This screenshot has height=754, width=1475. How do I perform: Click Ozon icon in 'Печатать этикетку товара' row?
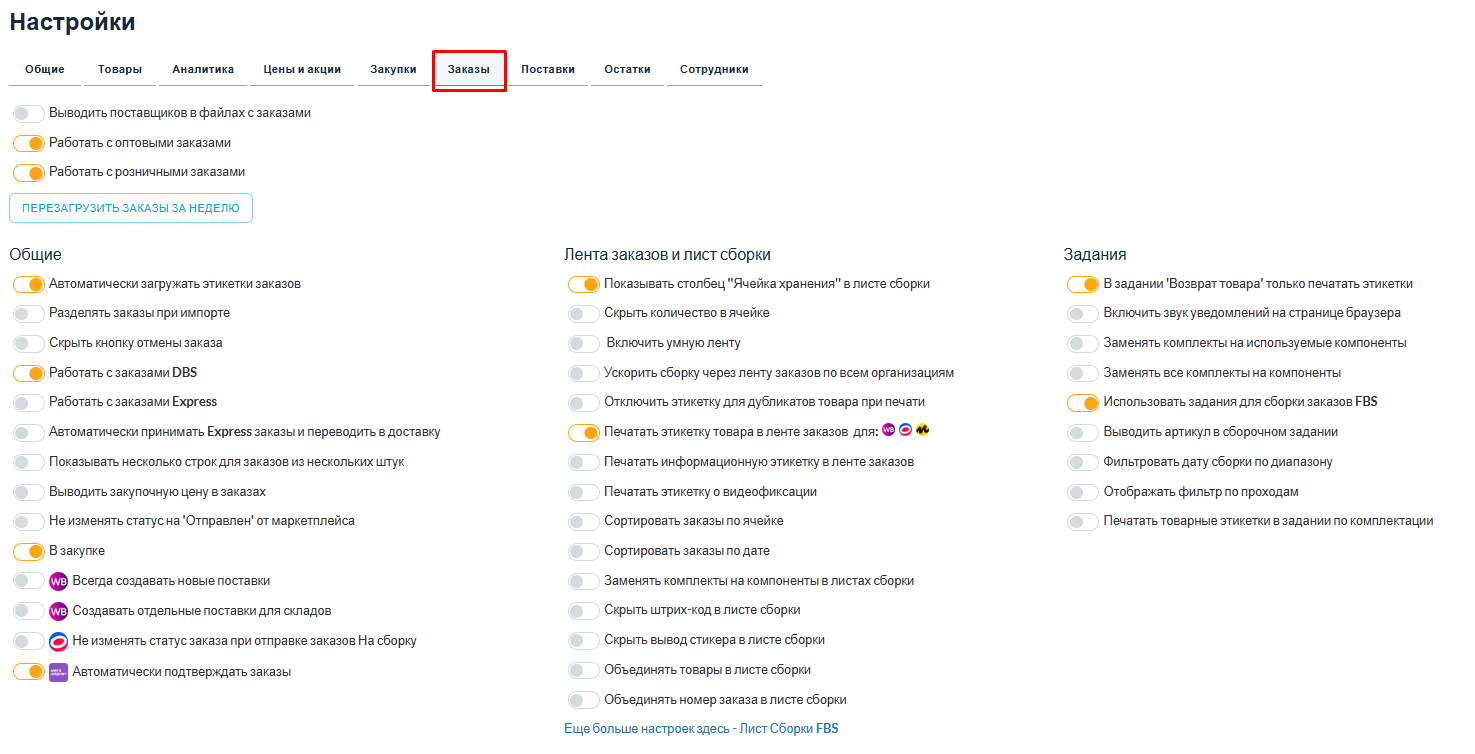click(x=905, y=431)
